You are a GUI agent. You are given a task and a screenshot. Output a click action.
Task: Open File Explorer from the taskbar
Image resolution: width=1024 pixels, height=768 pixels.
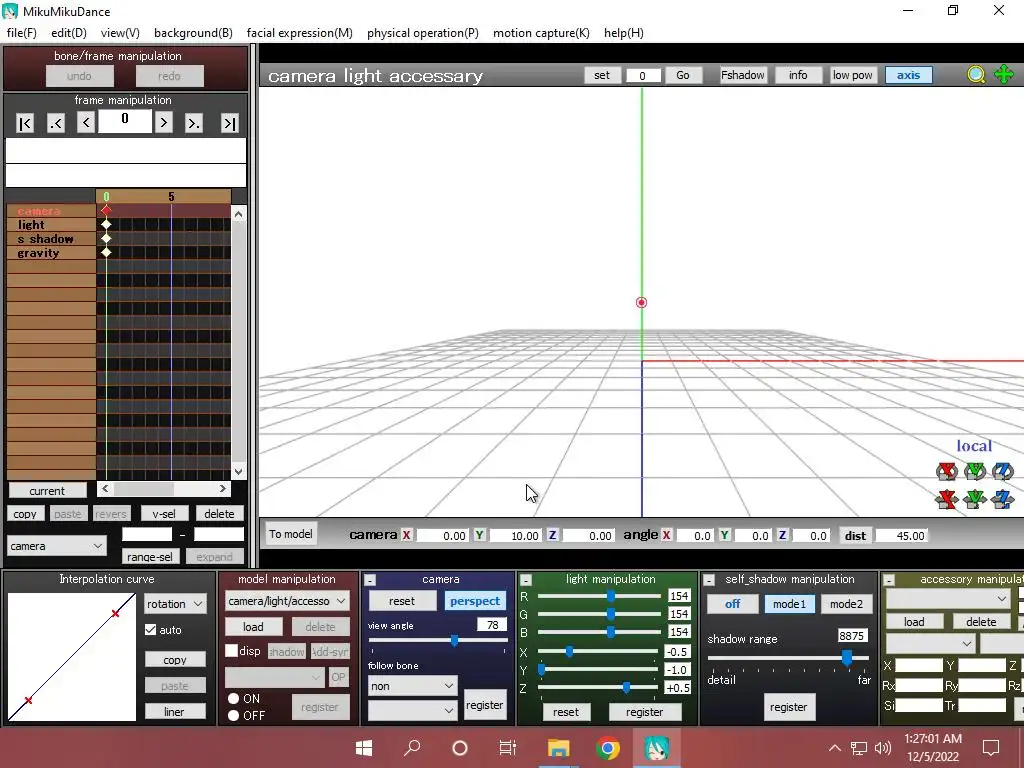pos(558,748)
